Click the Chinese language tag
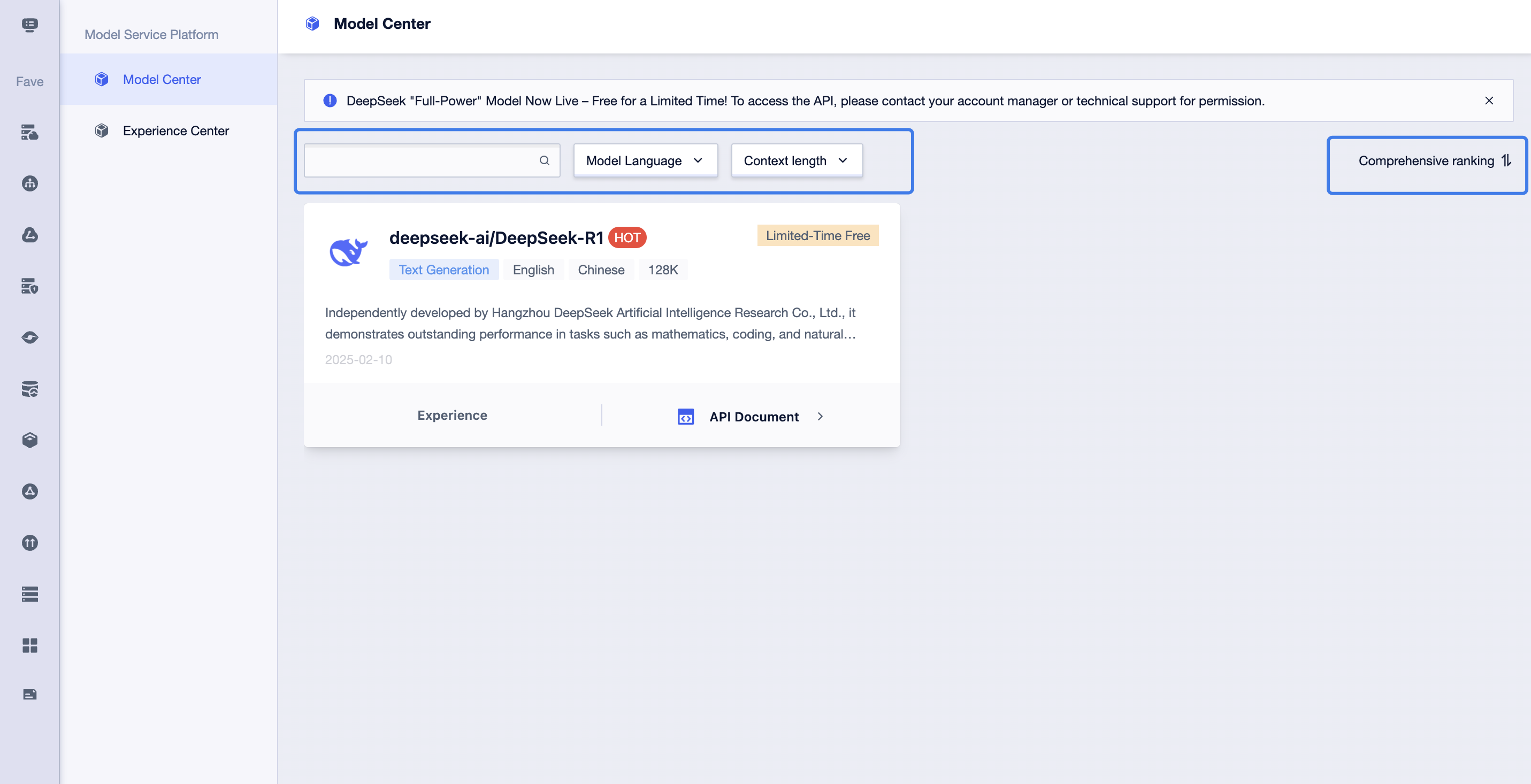The height and width of the screenshot is (784, 1531). (x=601, y=270)
